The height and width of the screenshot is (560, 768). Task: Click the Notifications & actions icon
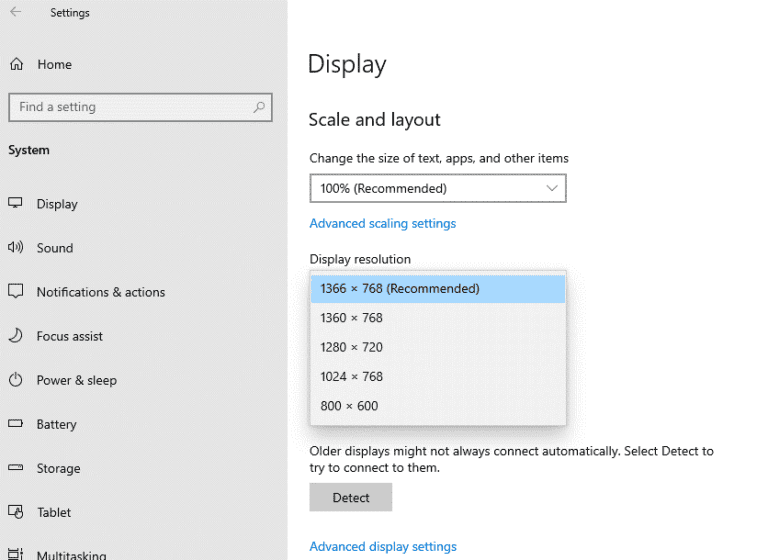16,292
